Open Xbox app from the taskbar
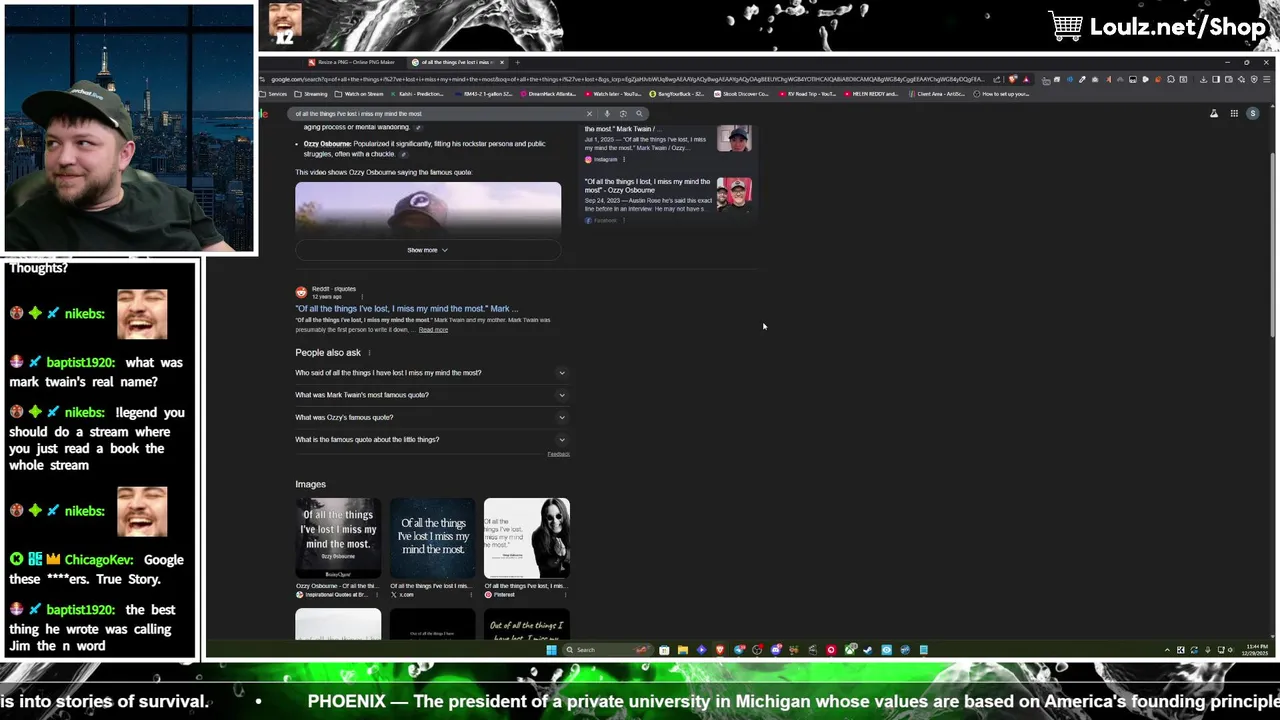 point(850,650)
